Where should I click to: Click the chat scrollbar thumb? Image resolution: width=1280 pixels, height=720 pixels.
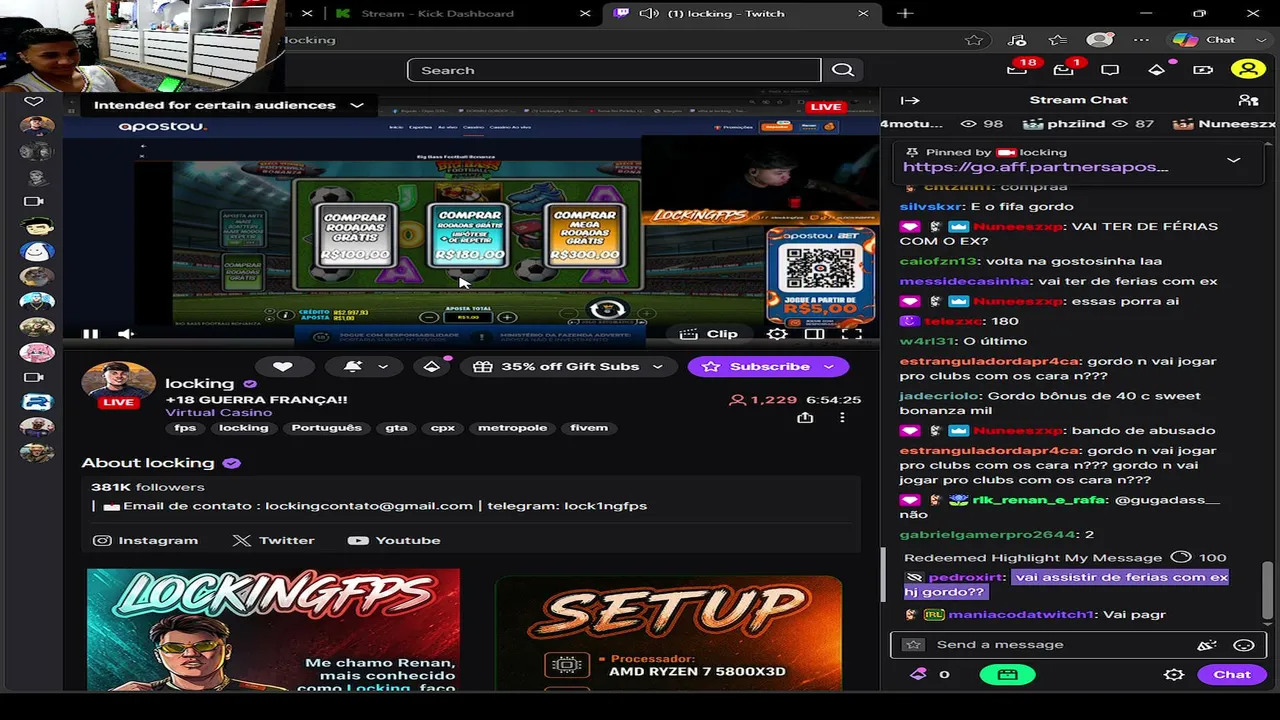(x=1268, y=590)
